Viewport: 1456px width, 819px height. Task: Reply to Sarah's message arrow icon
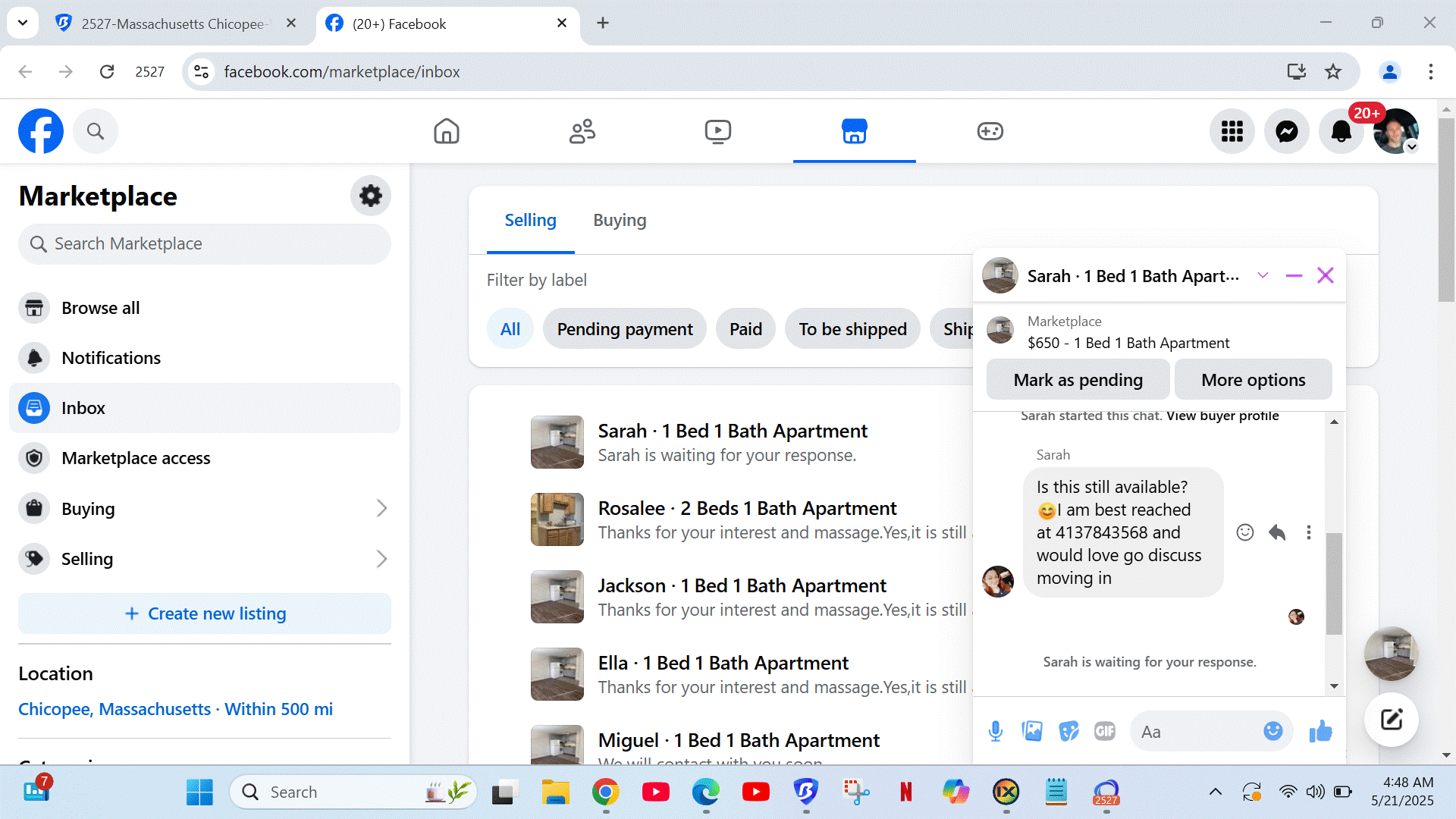[x=1277, y=532]
